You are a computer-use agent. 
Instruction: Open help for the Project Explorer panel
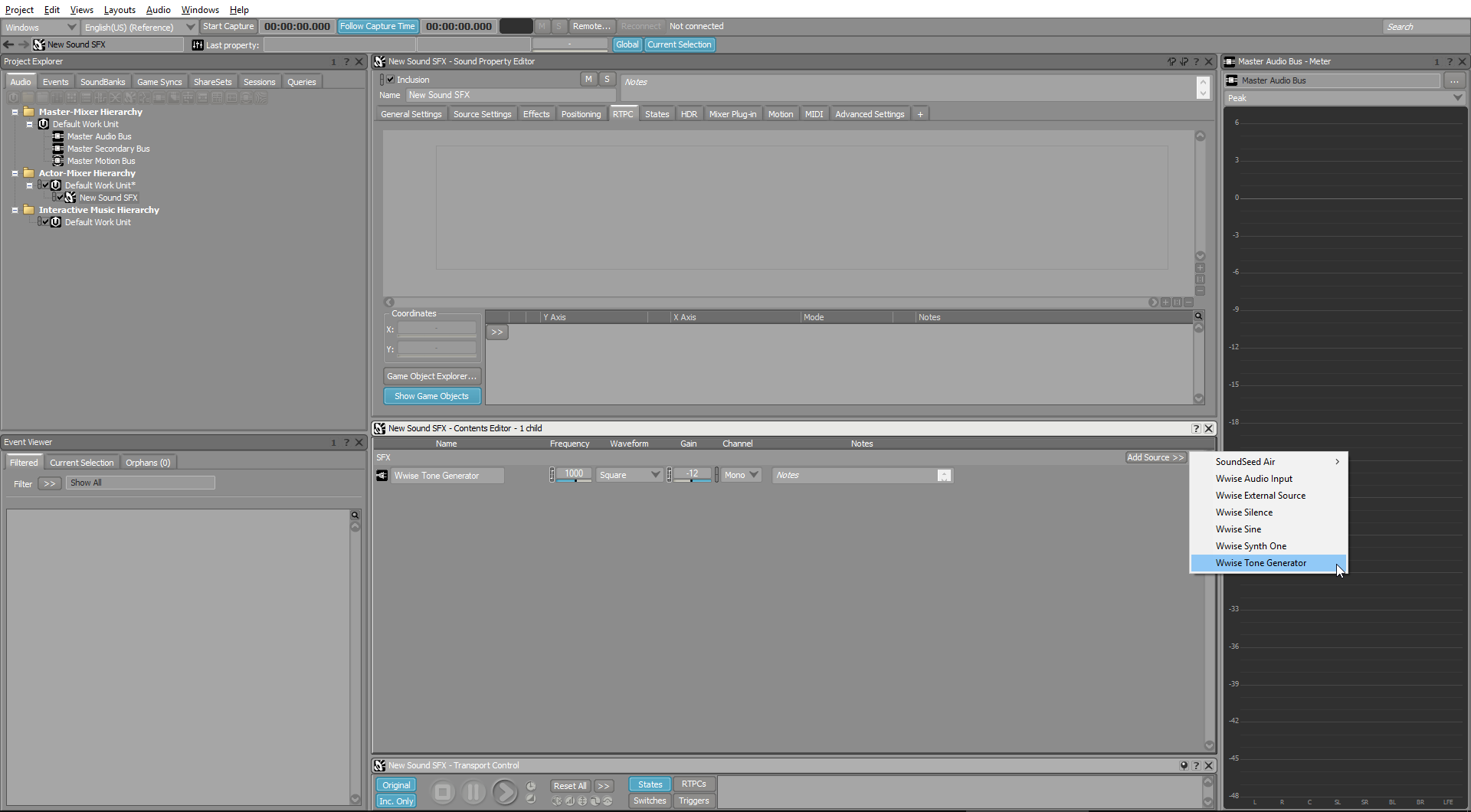click(346, 62)
